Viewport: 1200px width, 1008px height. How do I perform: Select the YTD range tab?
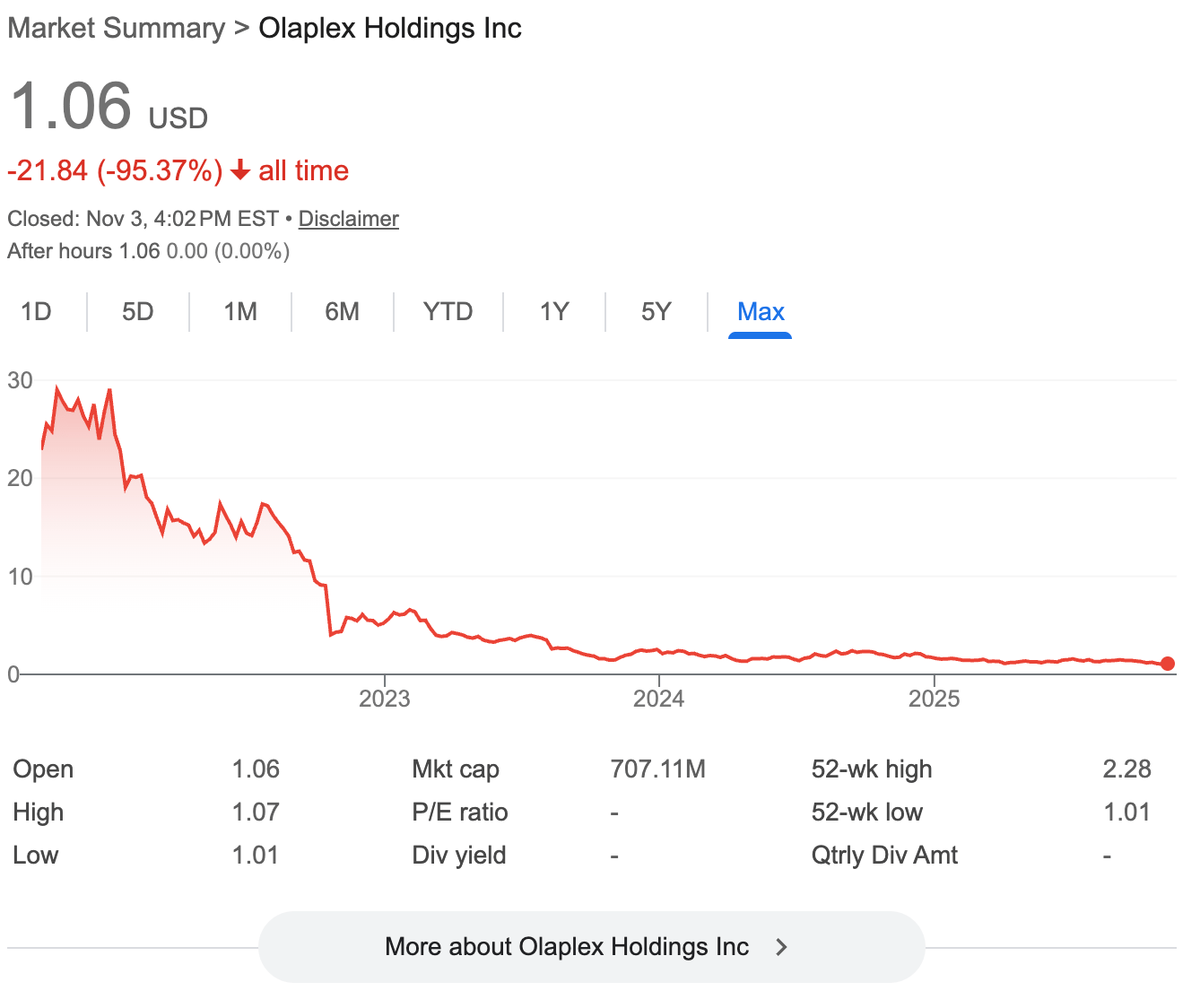[x=448, y=312]
